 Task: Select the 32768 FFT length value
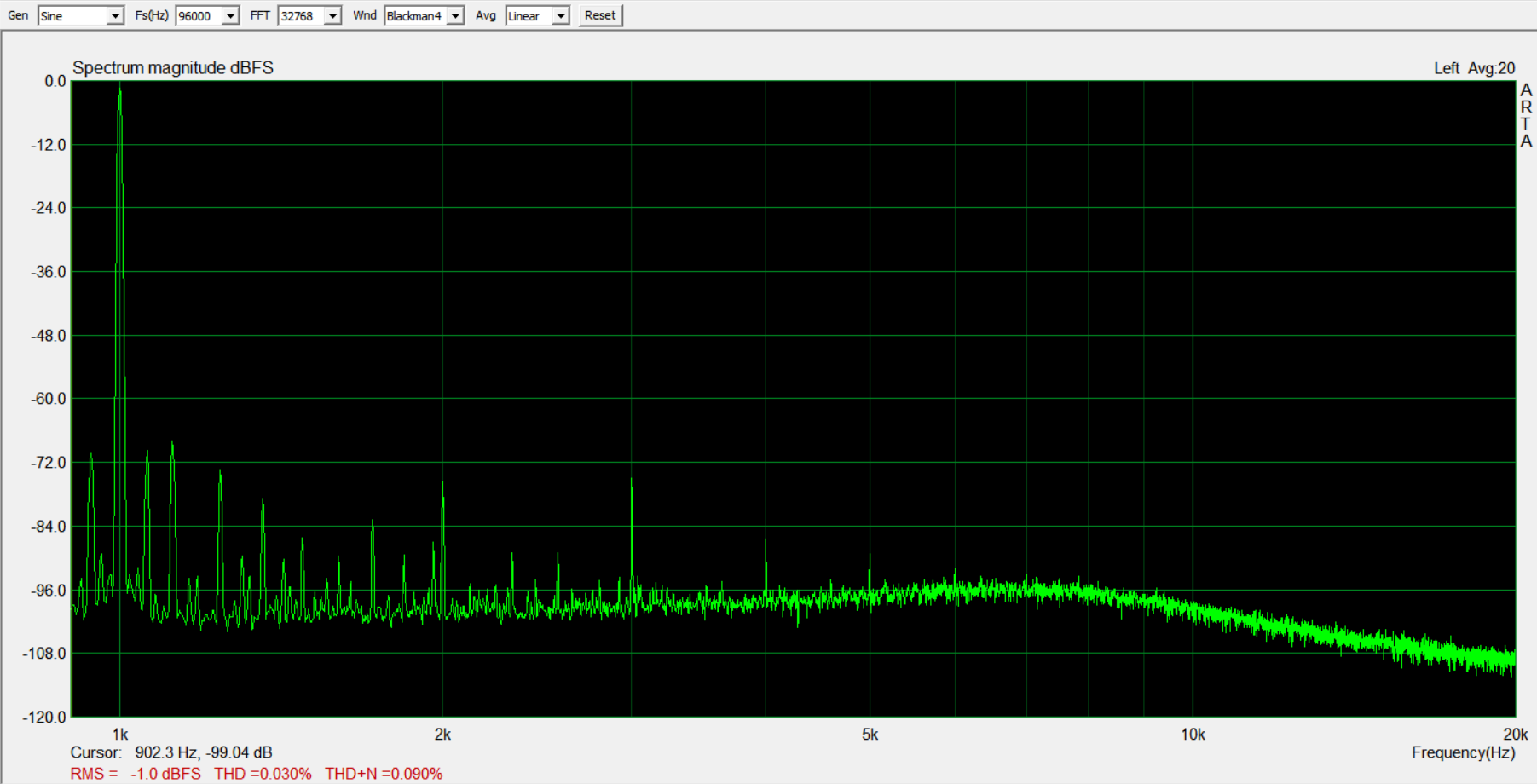click(296, 15)
